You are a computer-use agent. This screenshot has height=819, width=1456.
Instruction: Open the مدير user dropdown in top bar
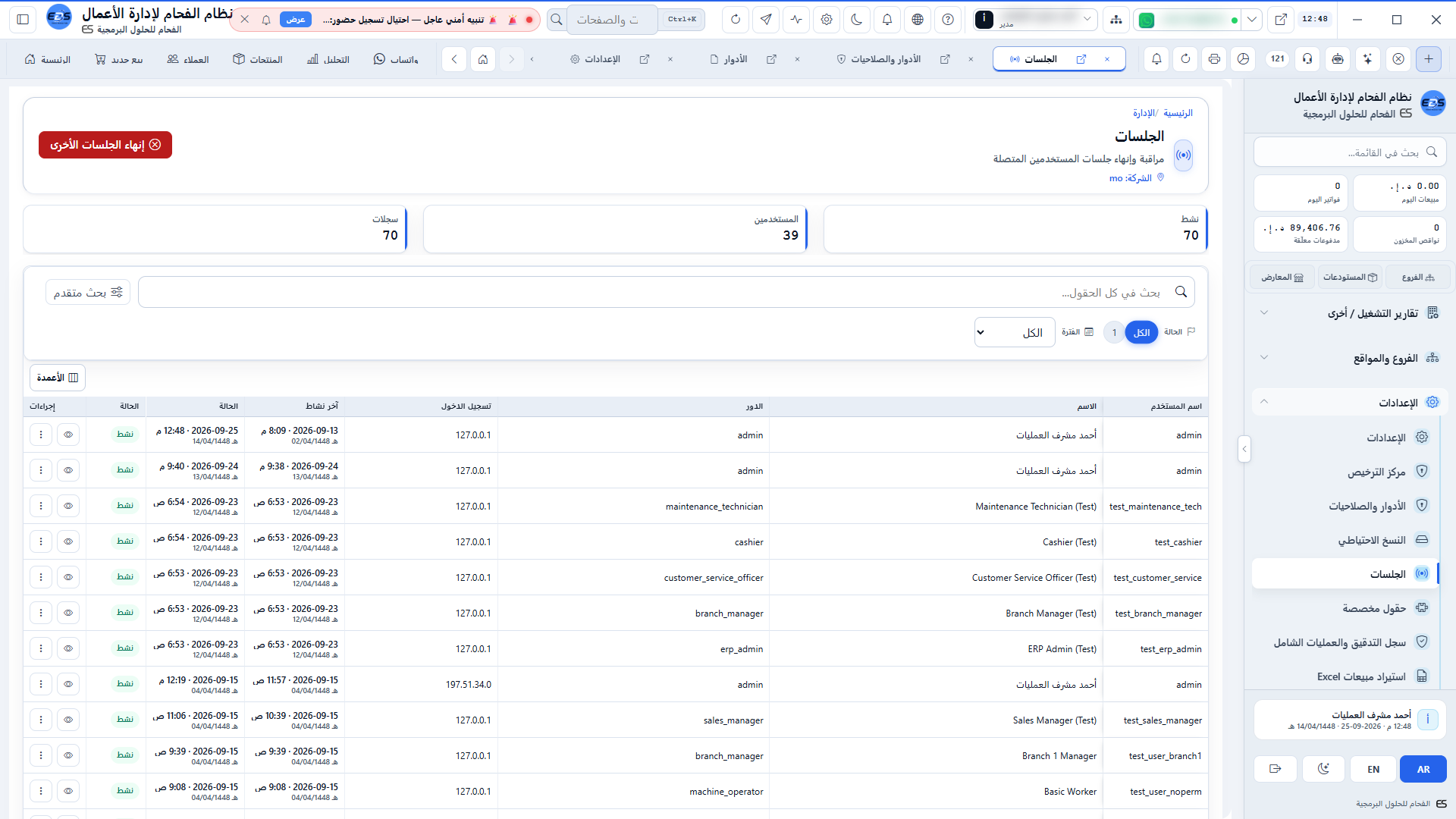(x=1036, y=20)
